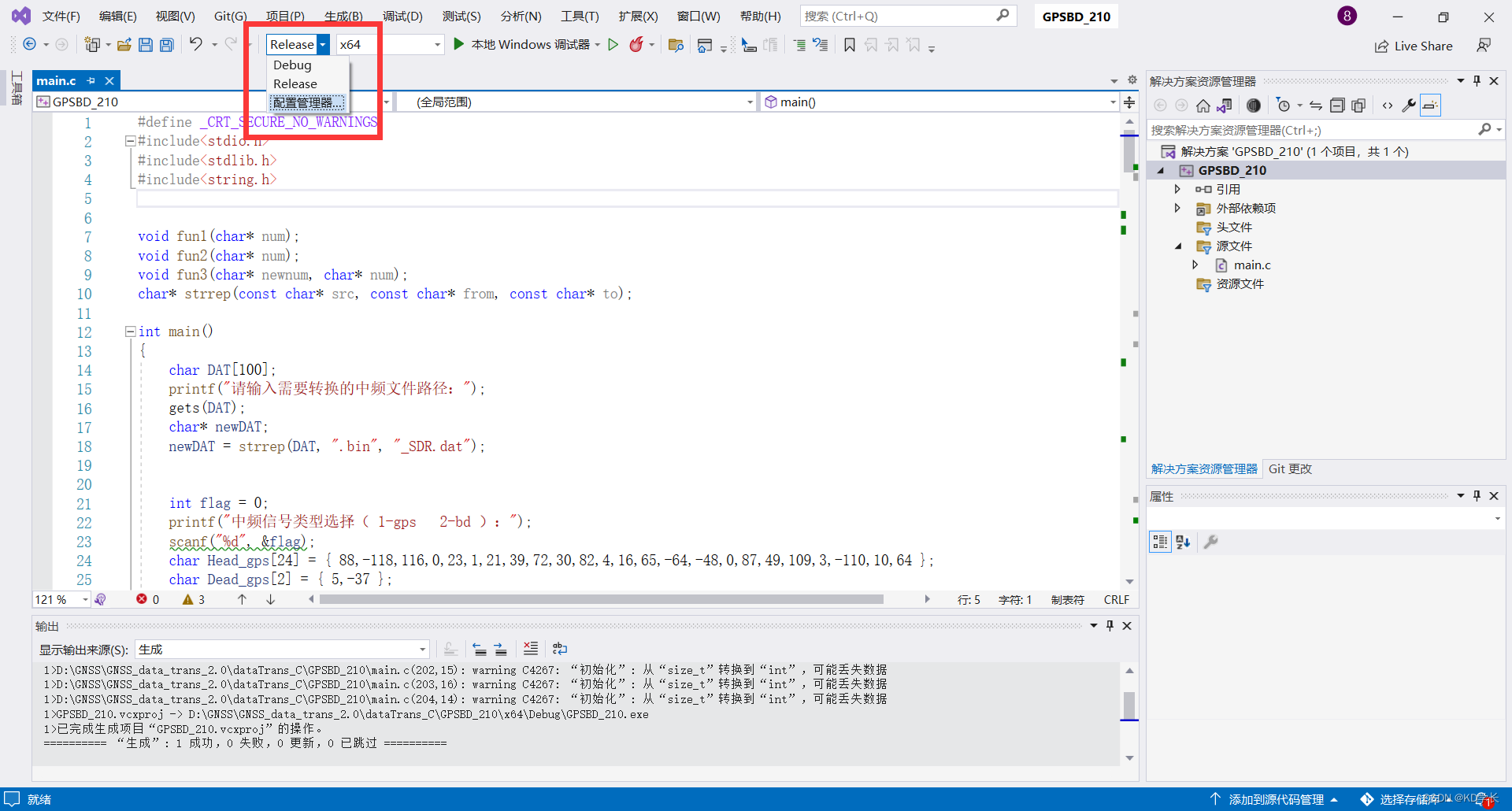Select the code view icon in Solution Explorer

coord(1388,105)
